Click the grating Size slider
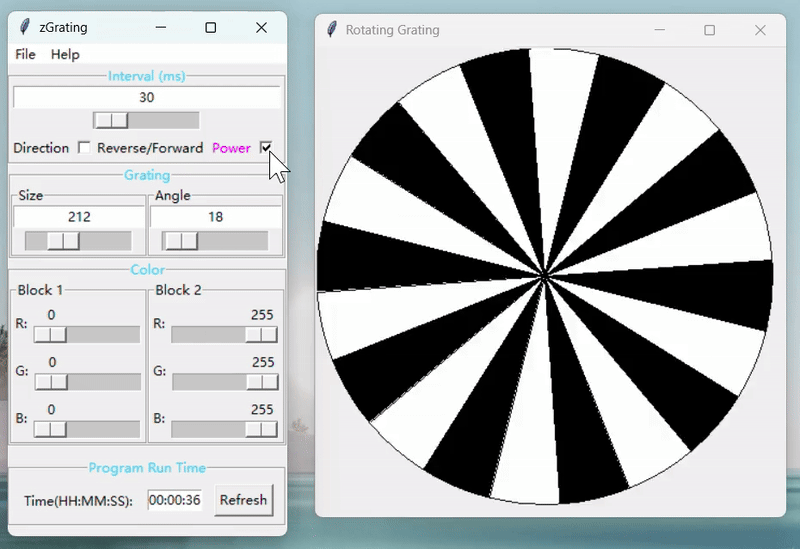The height and width of the screenshot is (549, 800). 64,241
